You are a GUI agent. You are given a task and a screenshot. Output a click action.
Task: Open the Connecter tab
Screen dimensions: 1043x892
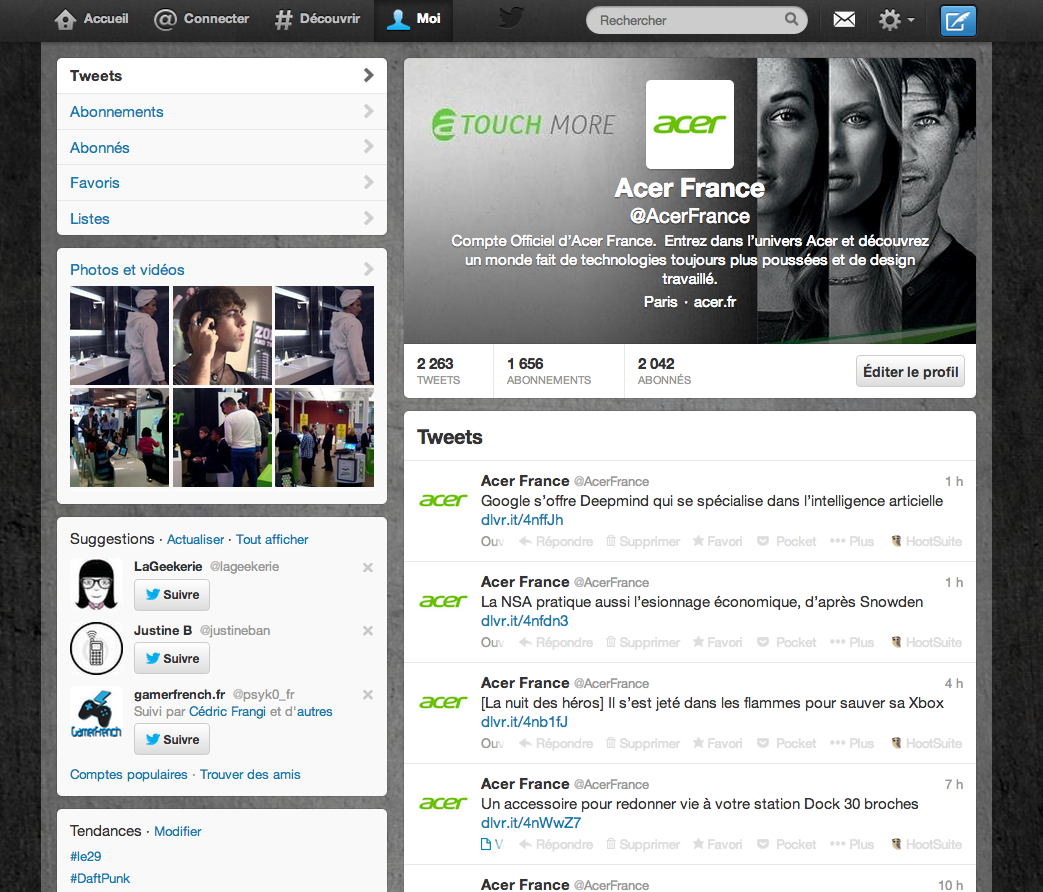point(202,19)
